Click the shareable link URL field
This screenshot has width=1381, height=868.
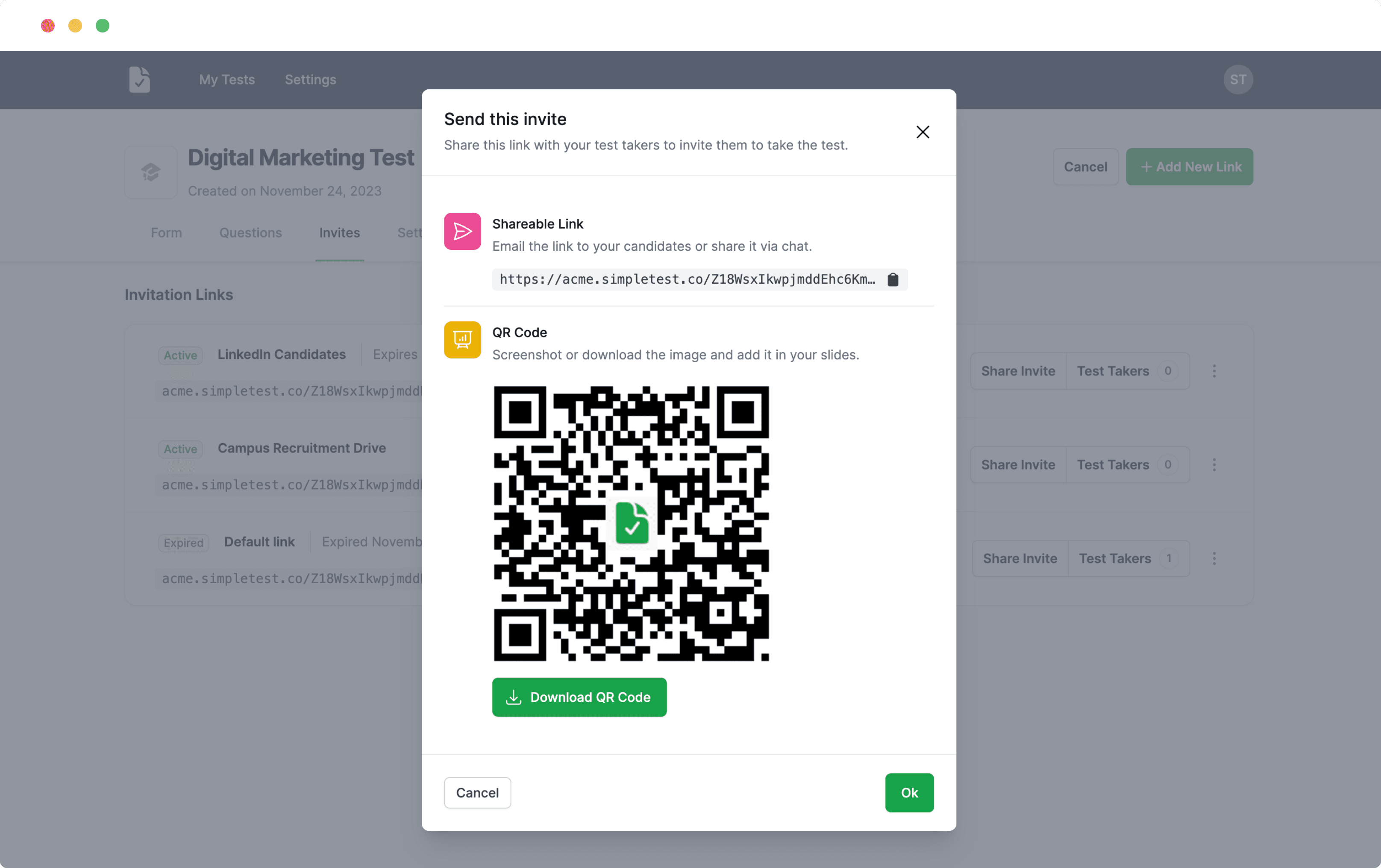pos(687,279)
